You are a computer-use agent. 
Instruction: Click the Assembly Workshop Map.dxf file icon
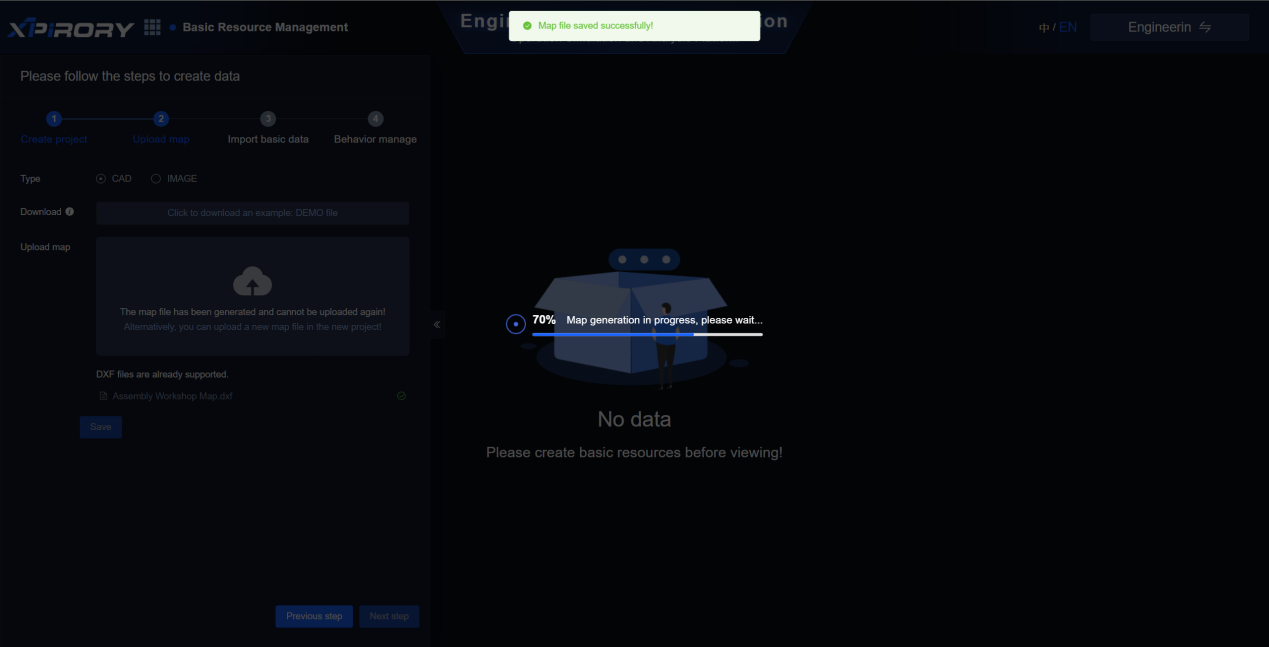coord(103,396)
